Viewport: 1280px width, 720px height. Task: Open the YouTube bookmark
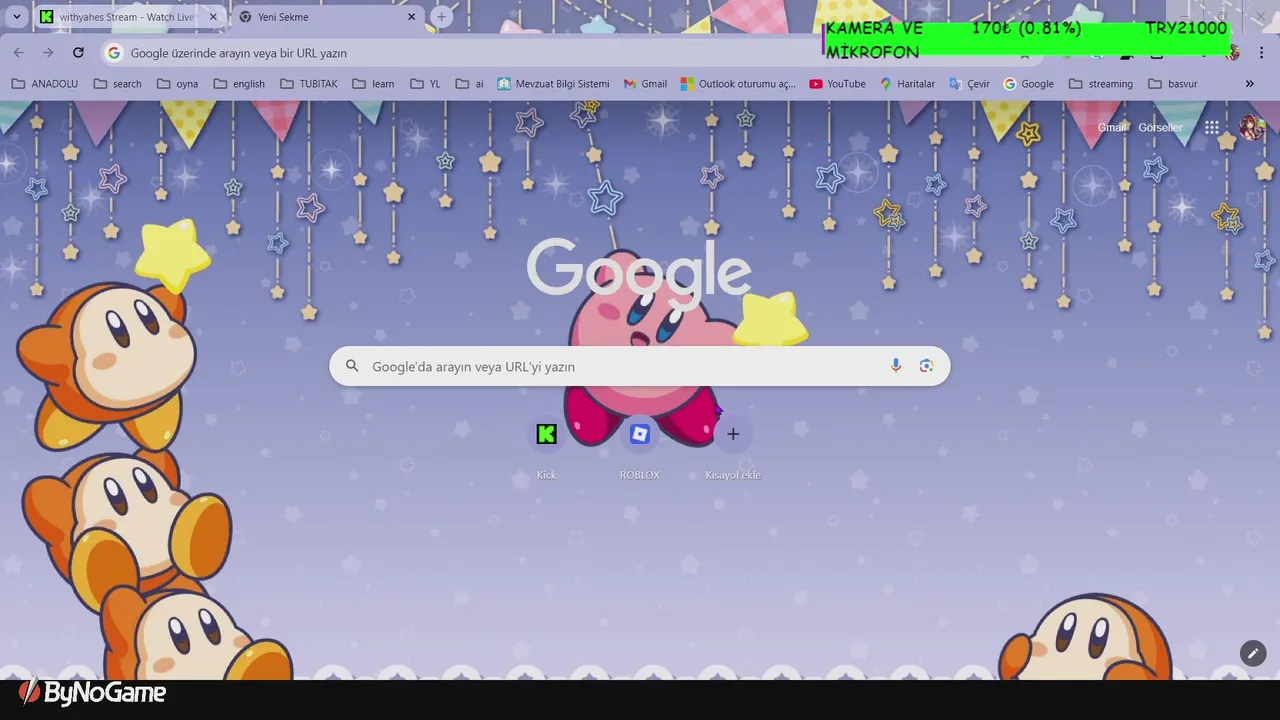[837, 84]
